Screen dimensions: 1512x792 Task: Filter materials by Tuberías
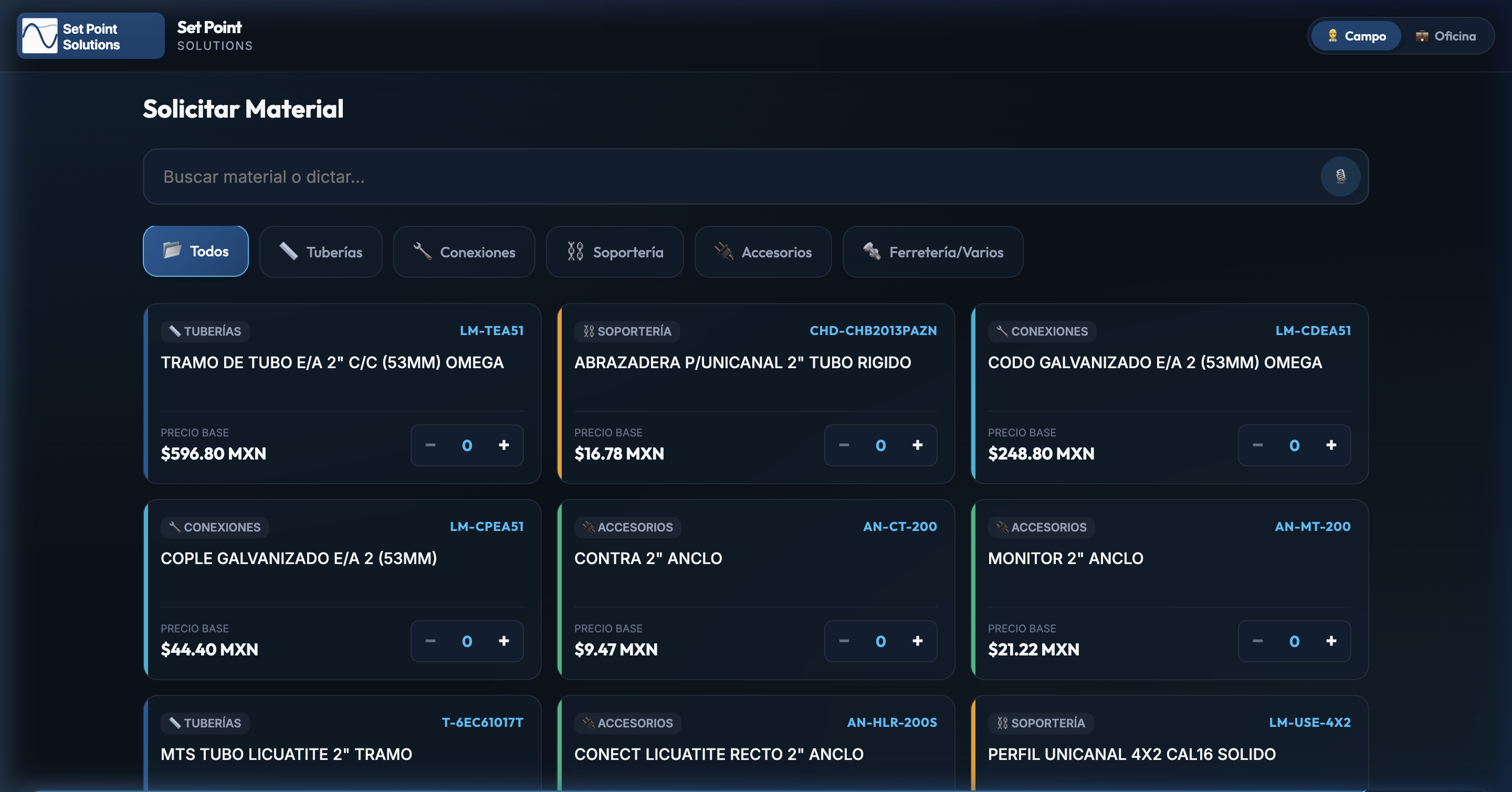pos(320,252)
